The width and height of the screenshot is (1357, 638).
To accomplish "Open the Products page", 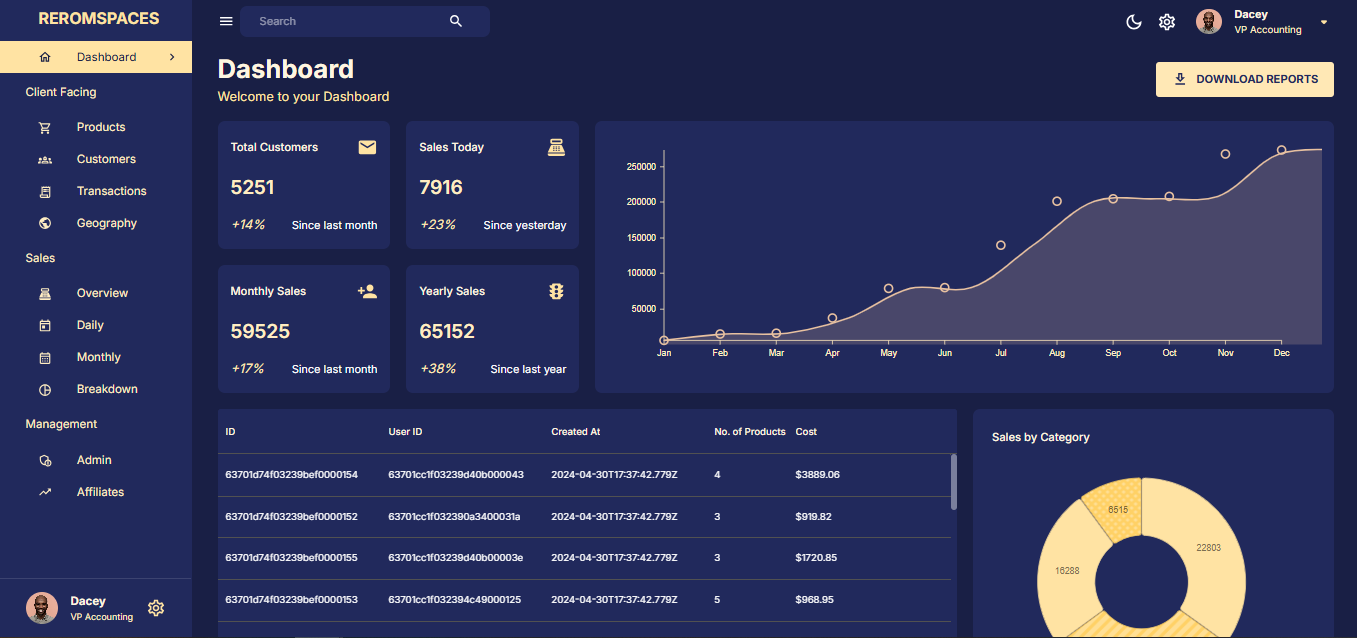I will pyautogui.click(x=101, y=127).
